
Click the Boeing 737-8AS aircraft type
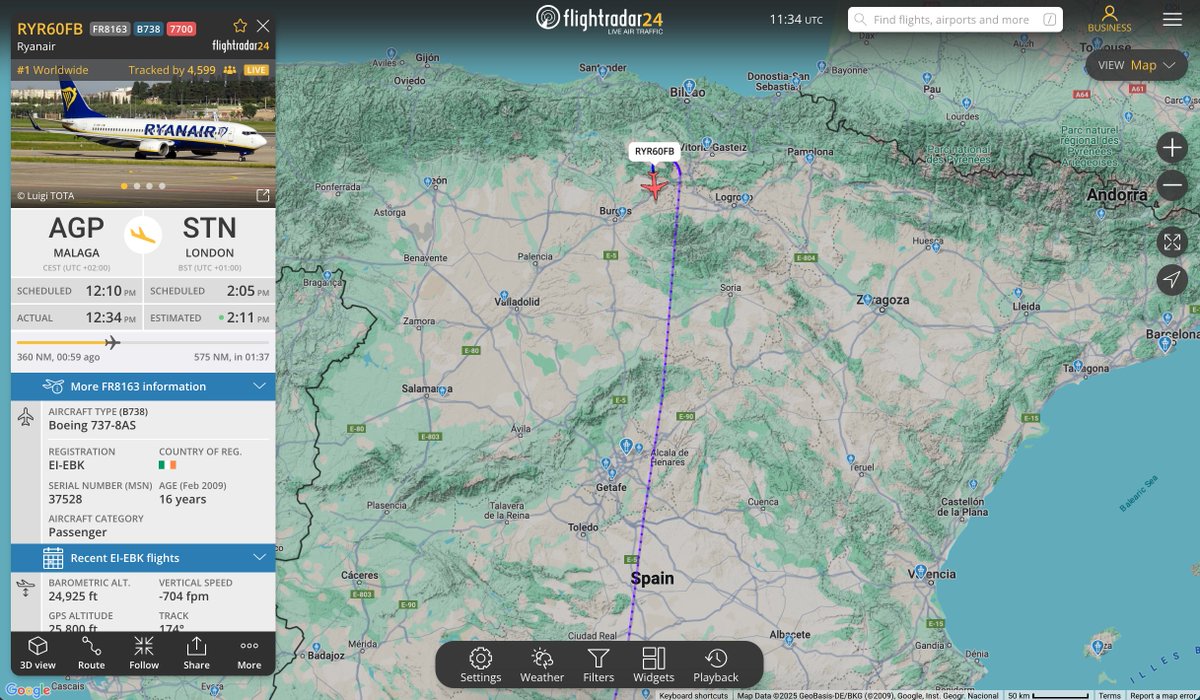92,425
